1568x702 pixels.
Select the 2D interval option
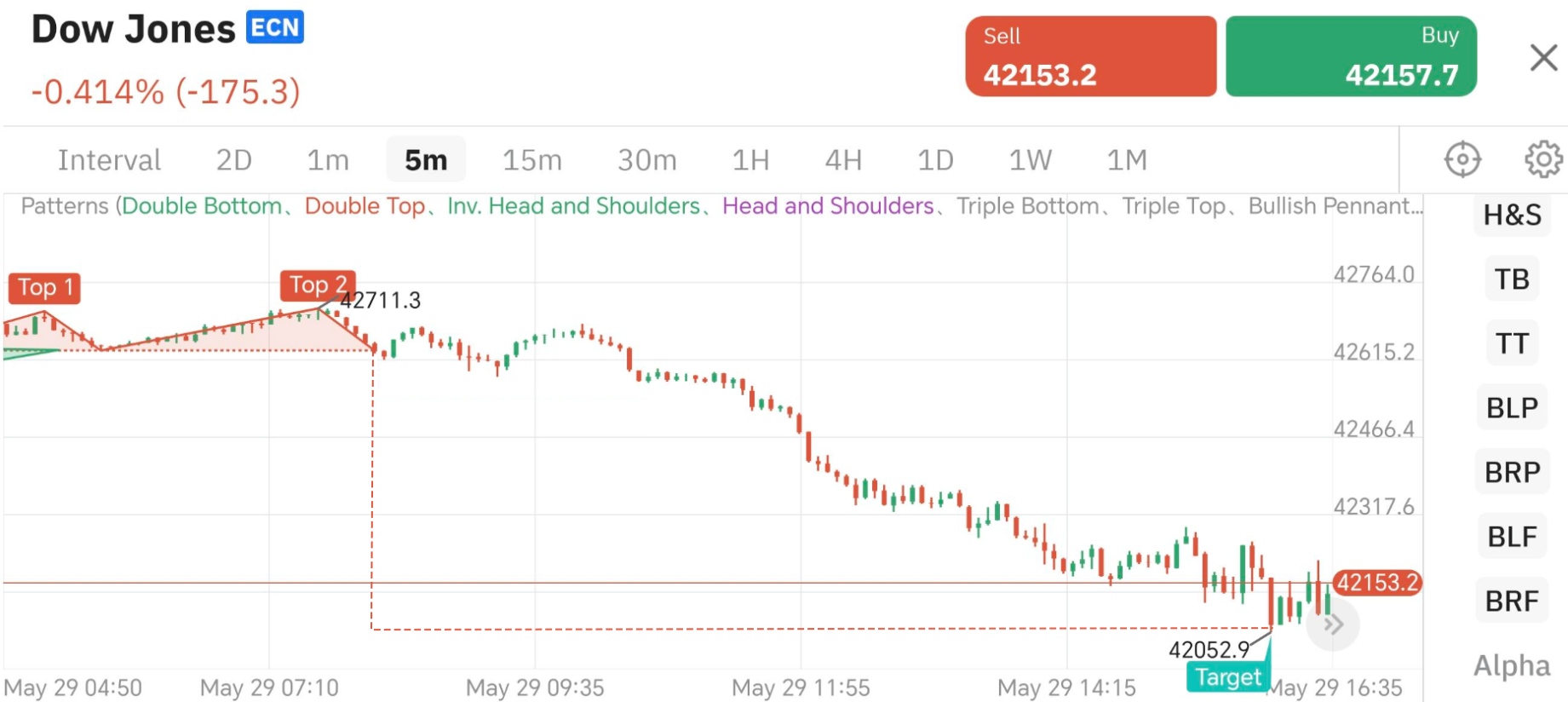coord(233,160)
